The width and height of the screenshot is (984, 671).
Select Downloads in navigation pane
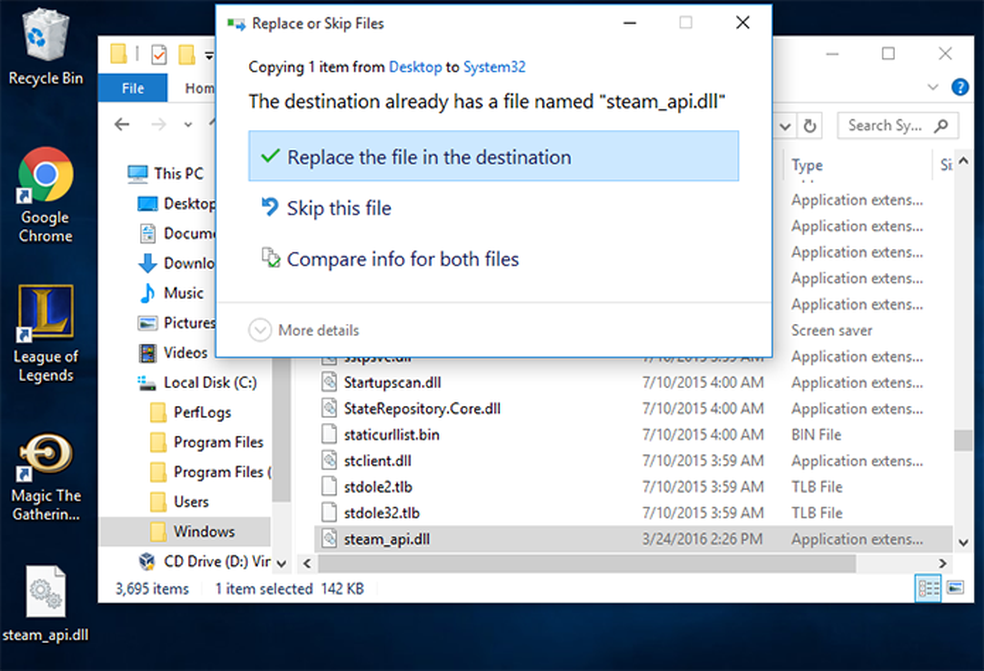176,263
